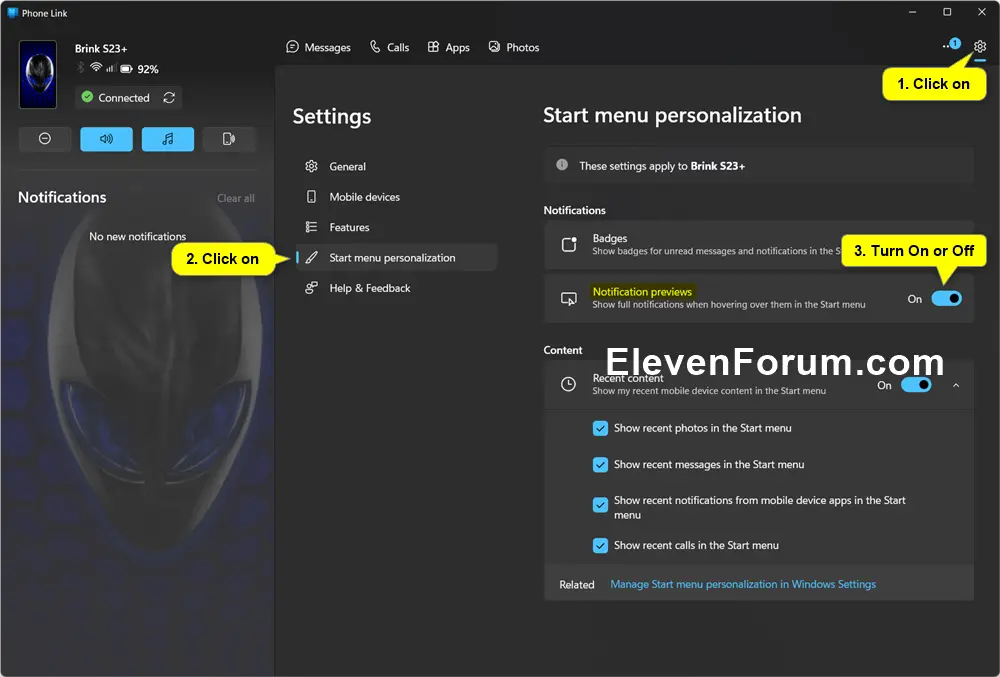Uncheck Show recent notifications from mobile device apps
1000x677 pixels.
[x=600, y=505]
